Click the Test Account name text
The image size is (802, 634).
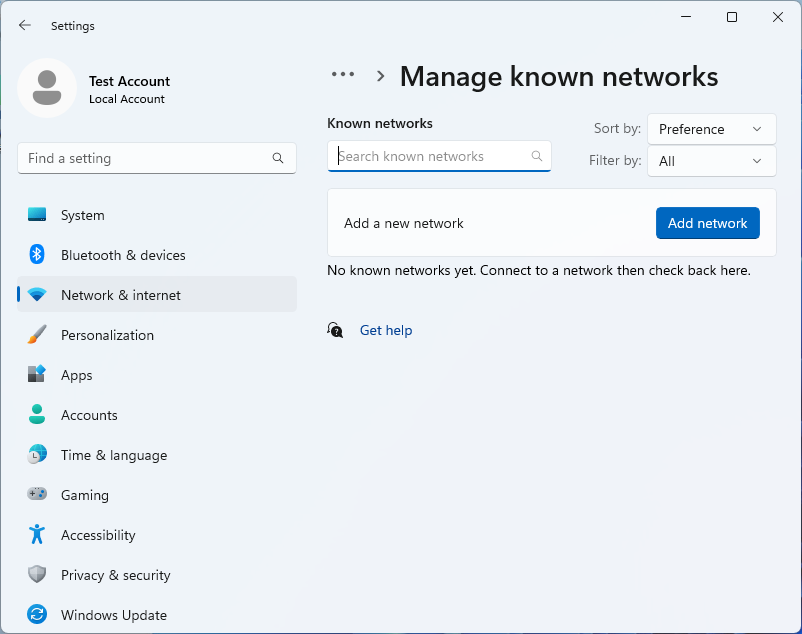click(129, 81)
